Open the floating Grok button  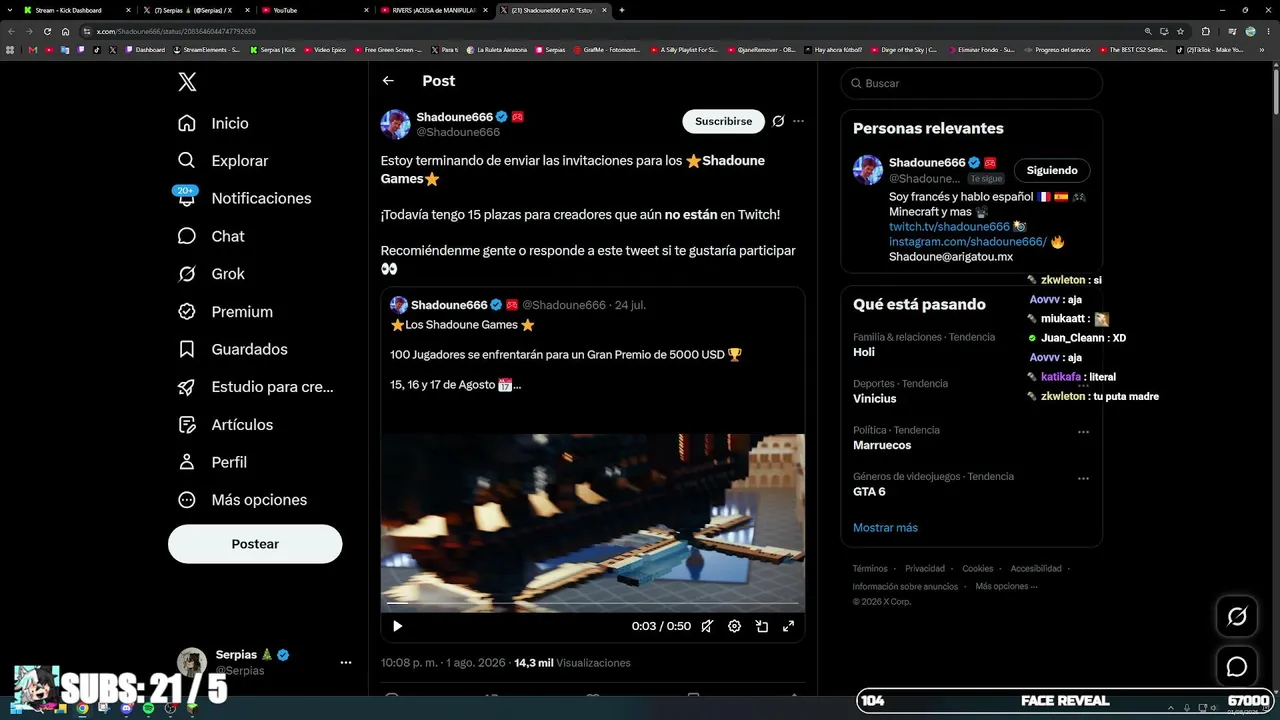(x=1237, y=617)
